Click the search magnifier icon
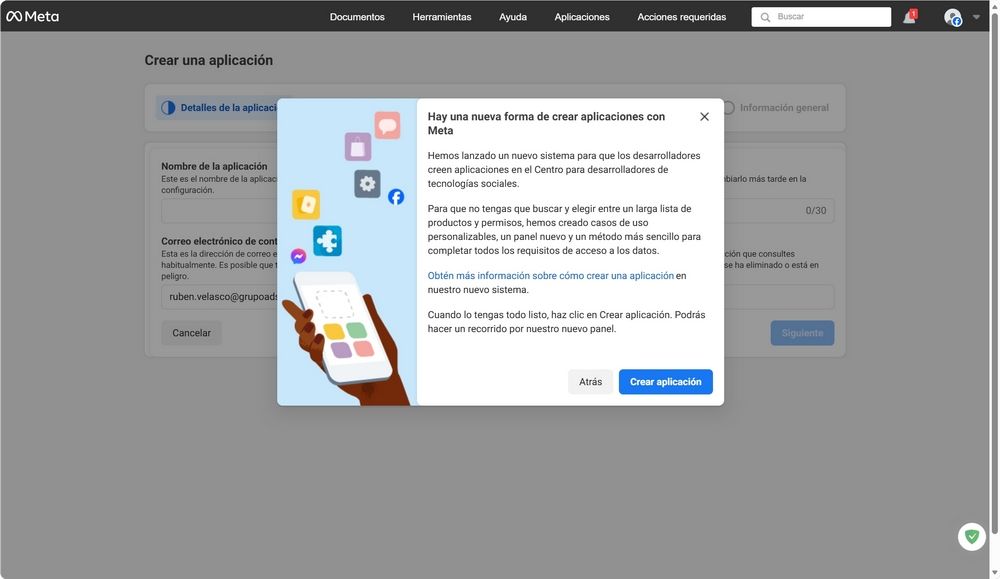The height and width of the screenshot is (579, 1000). (764, 16)
